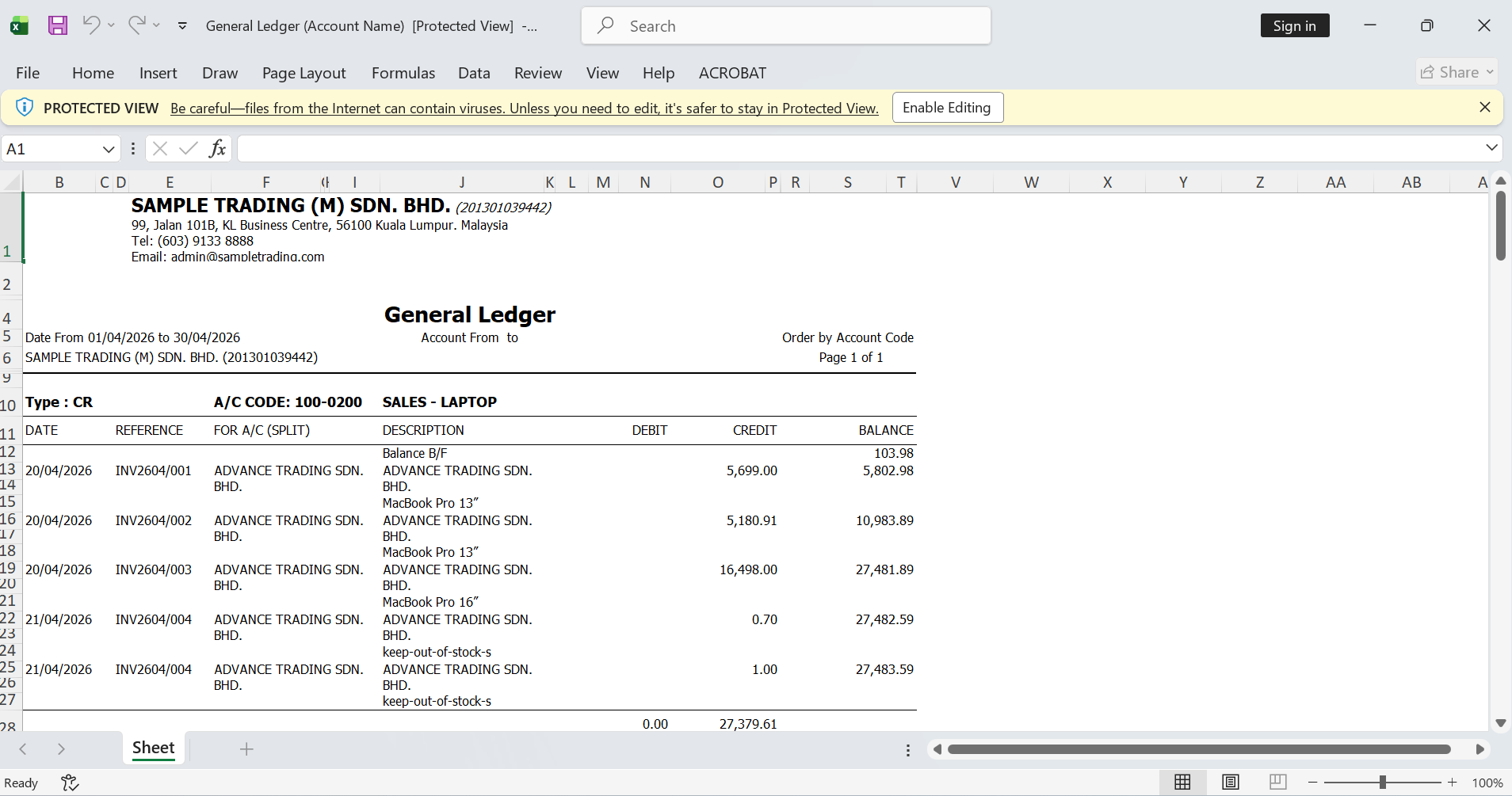Expand the formula bar
The image size is (1512, 796).
pyautogui.click(x=1491, y=148)
